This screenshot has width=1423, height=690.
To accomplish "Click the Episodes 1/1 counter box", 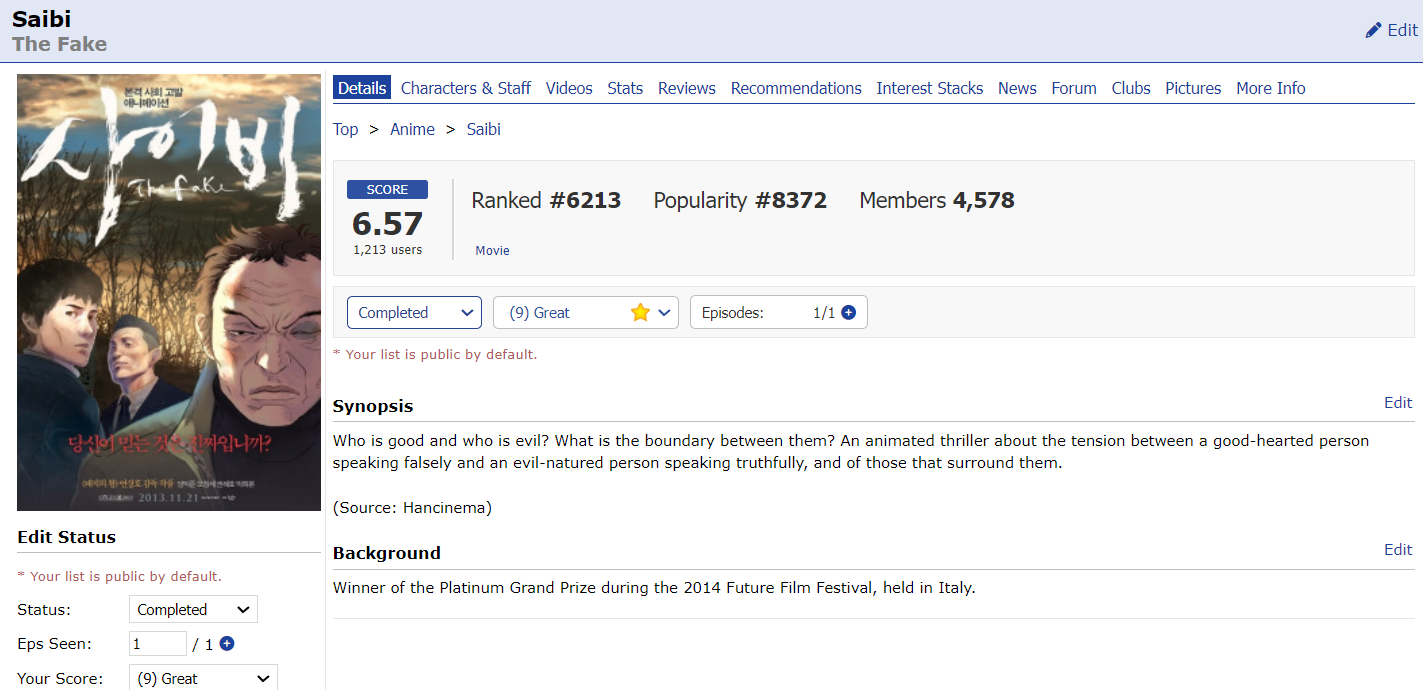I will [x=779, y=313].
